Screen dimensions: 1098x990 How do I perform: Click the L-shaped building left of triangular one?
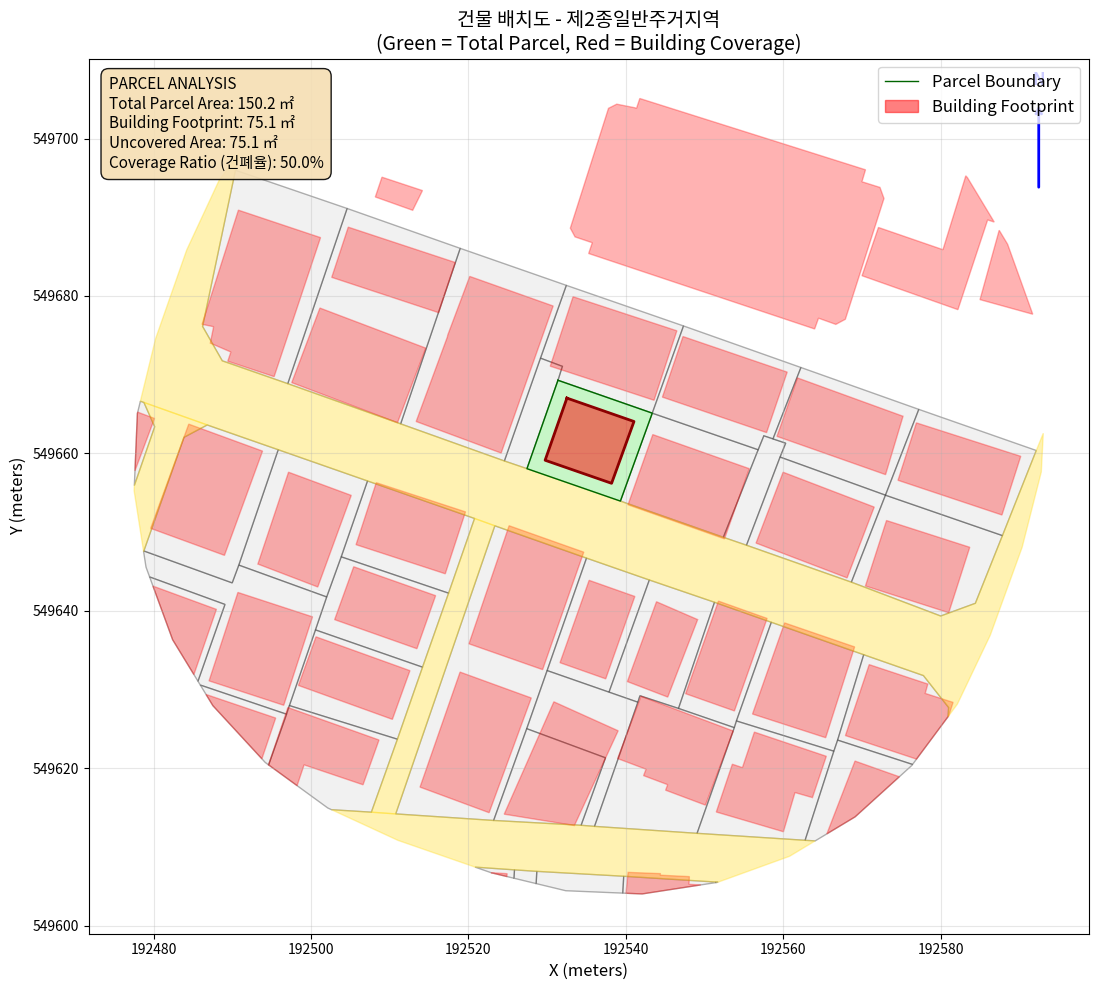pos(925,255)
